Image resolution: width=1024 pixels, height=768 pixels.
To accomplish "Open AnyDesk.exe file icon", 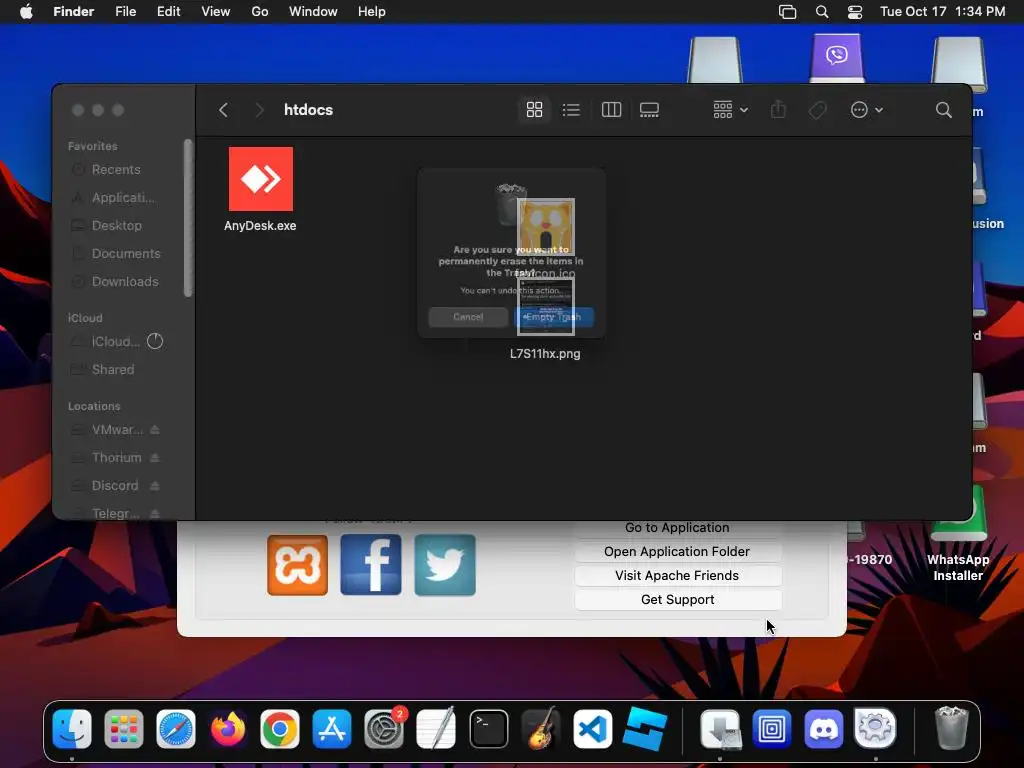I will click(261, 179).
